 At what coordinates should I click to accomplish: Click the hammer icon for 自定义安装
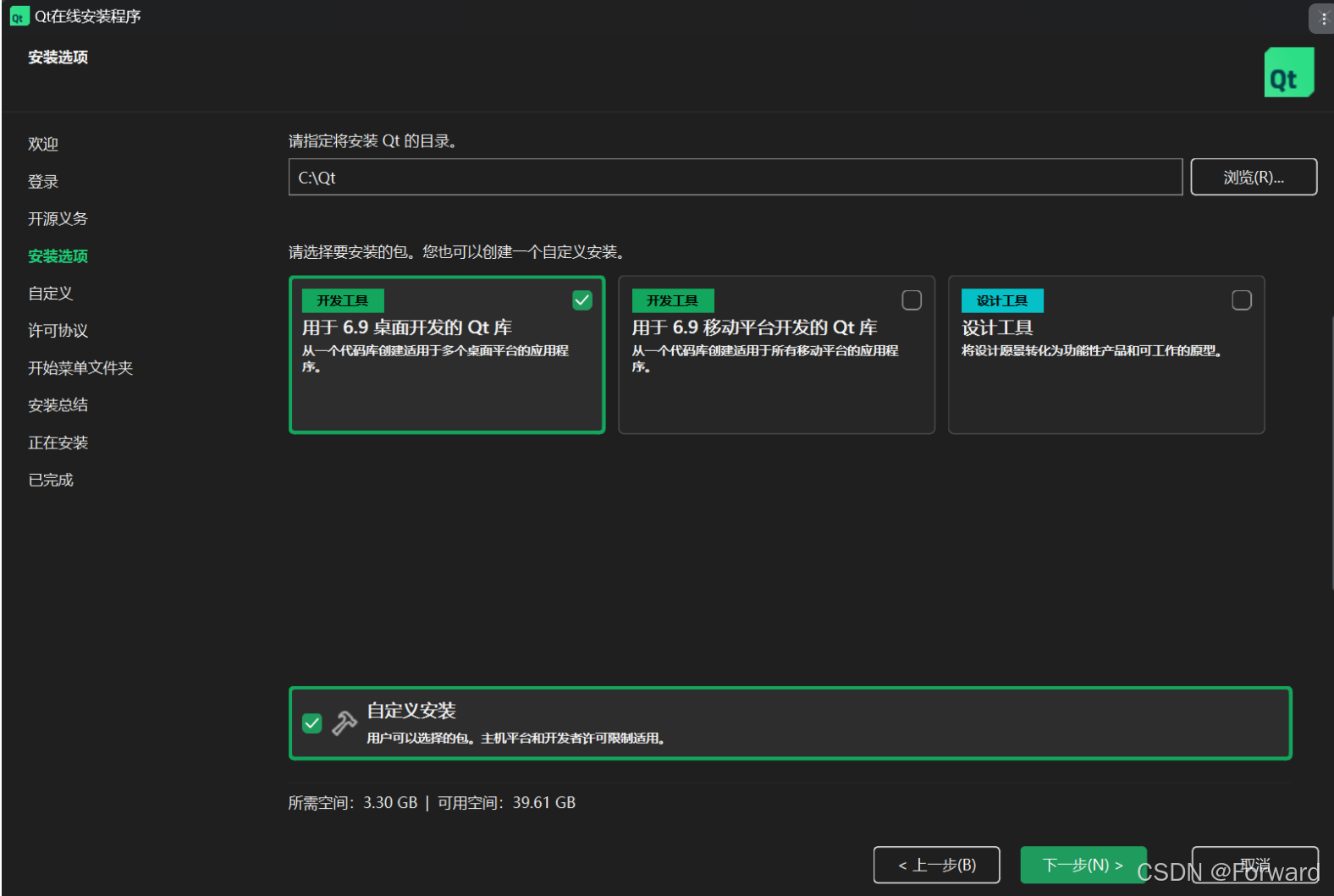click(x=345, y=723)
